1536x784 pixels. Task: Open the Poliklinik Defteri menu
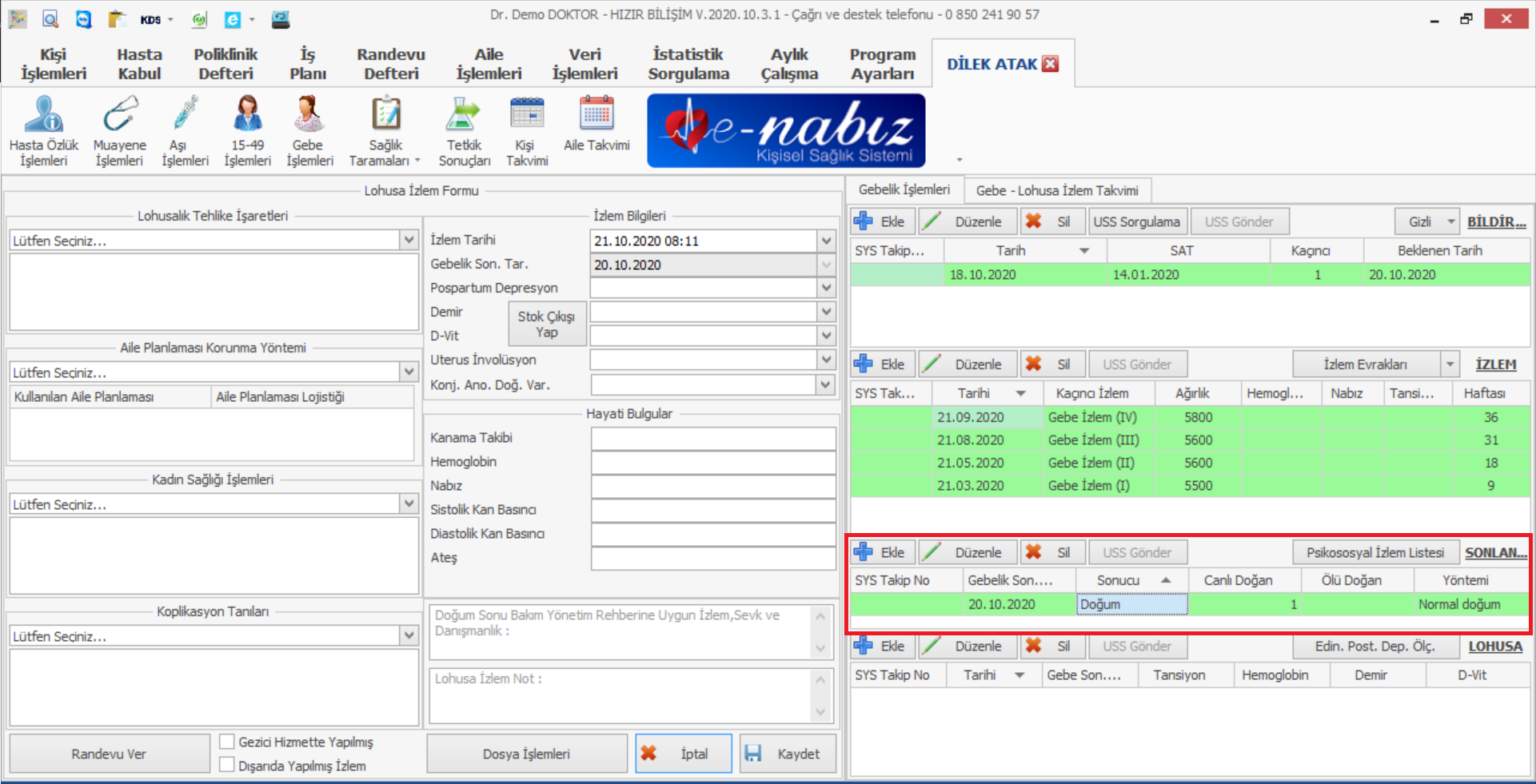(x=225, y=64)
